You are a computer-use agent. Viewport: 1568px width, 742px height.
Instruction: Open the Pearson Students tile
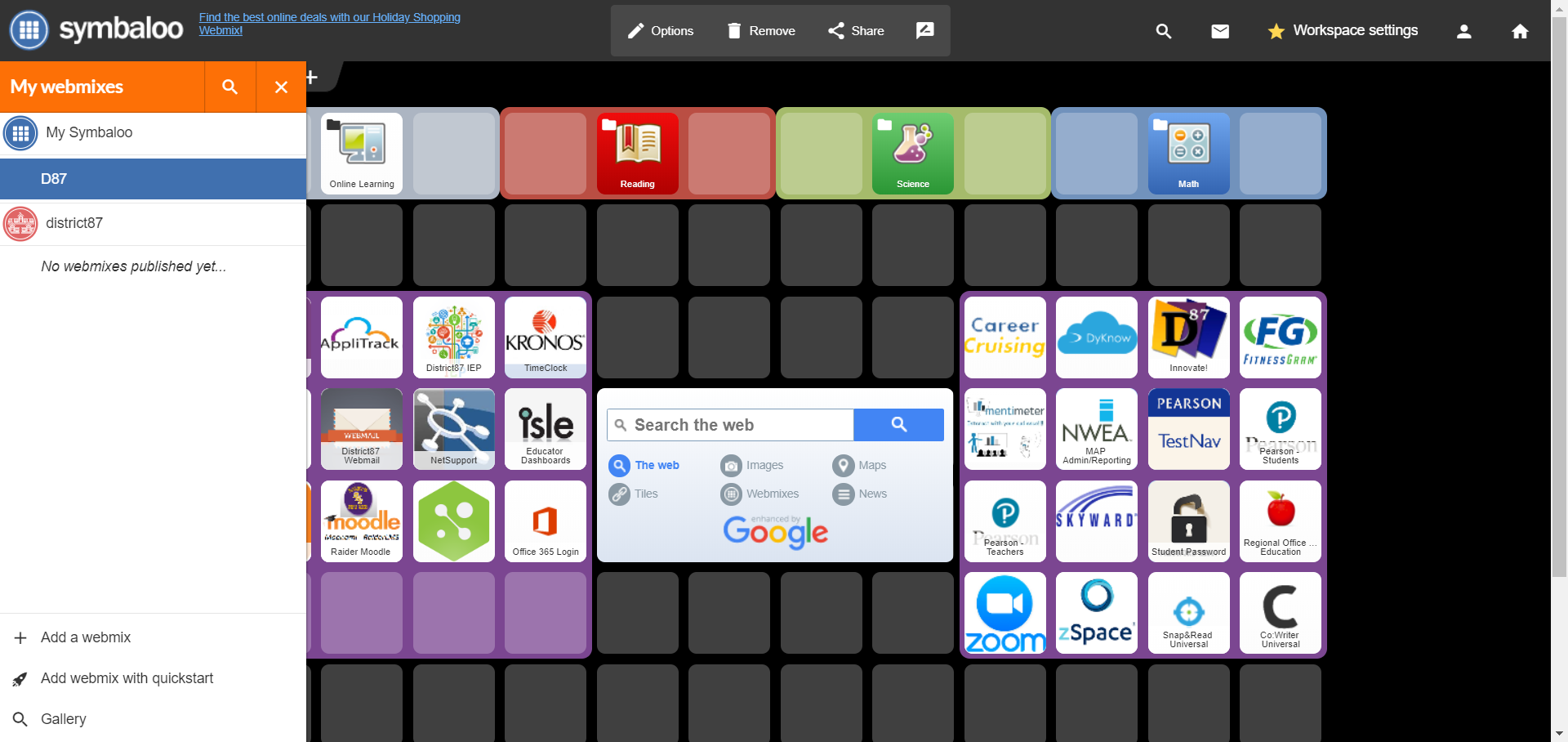click(1281, 429)
